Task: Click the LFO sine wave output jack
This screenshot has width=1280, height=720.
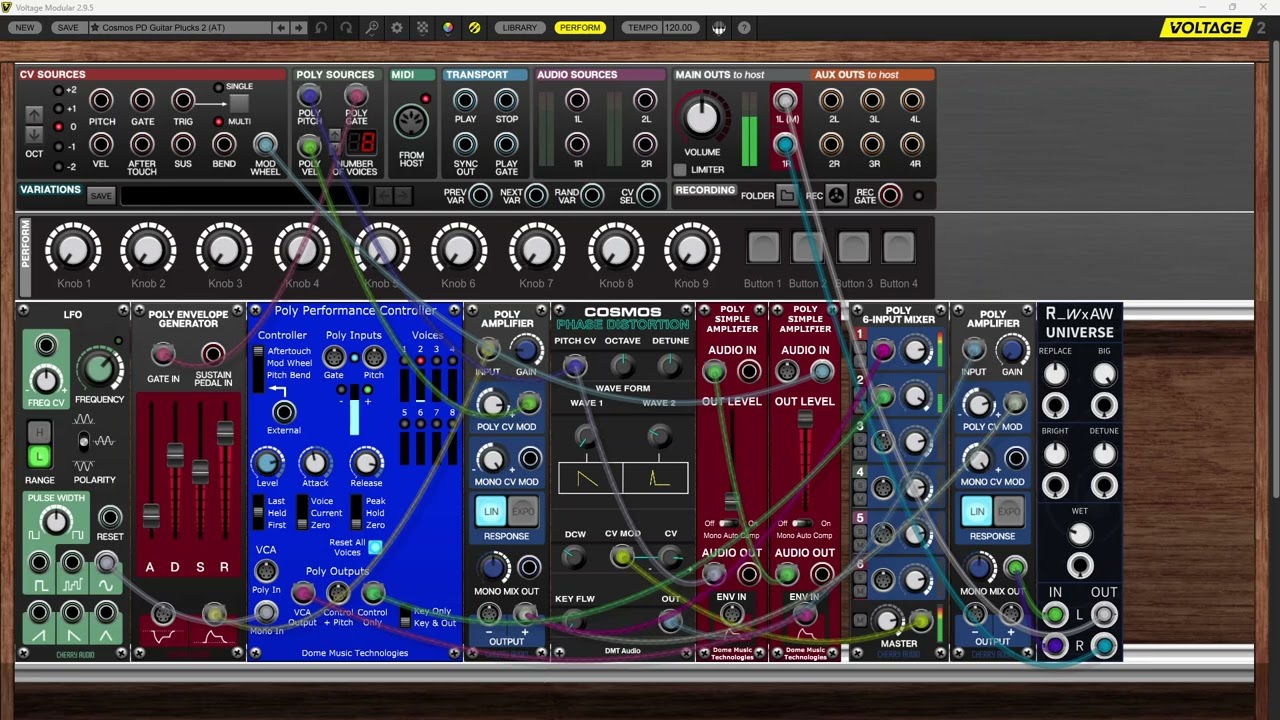Action: click(106, 562)
